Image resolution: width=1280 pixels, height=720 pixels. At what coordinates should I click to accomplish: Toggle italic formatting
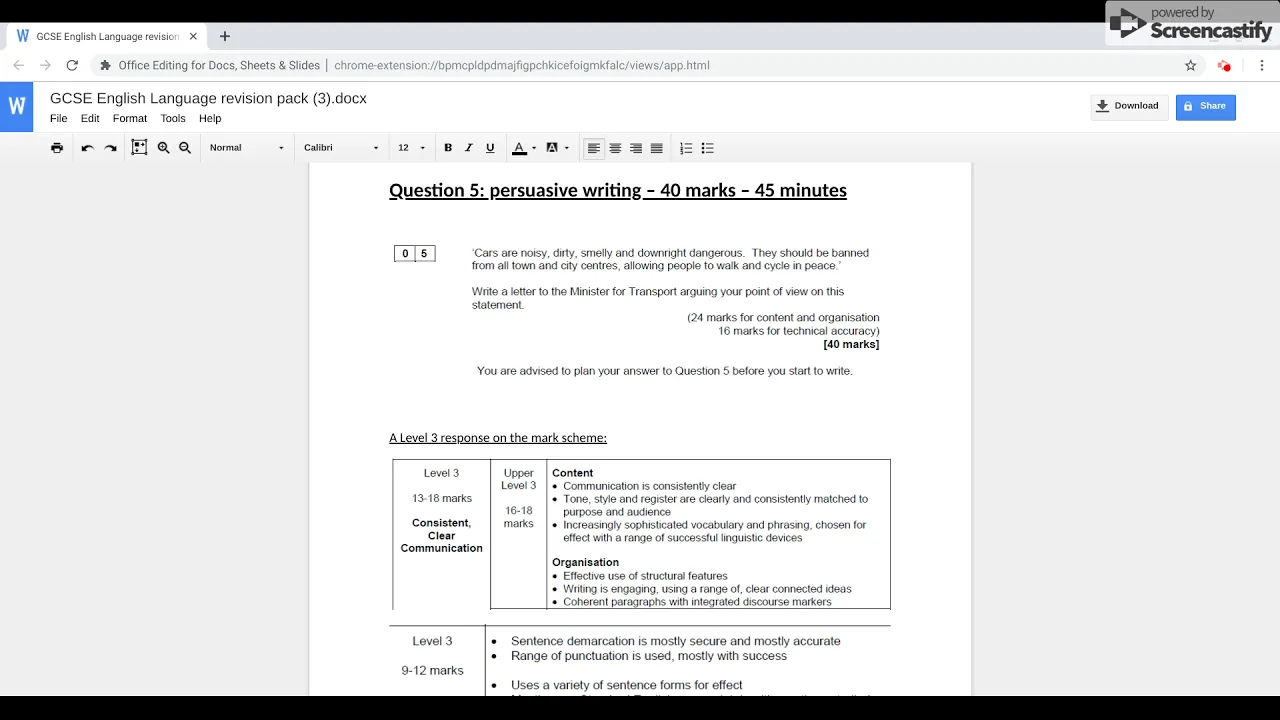pyautogui.click(x=468, y=148)
